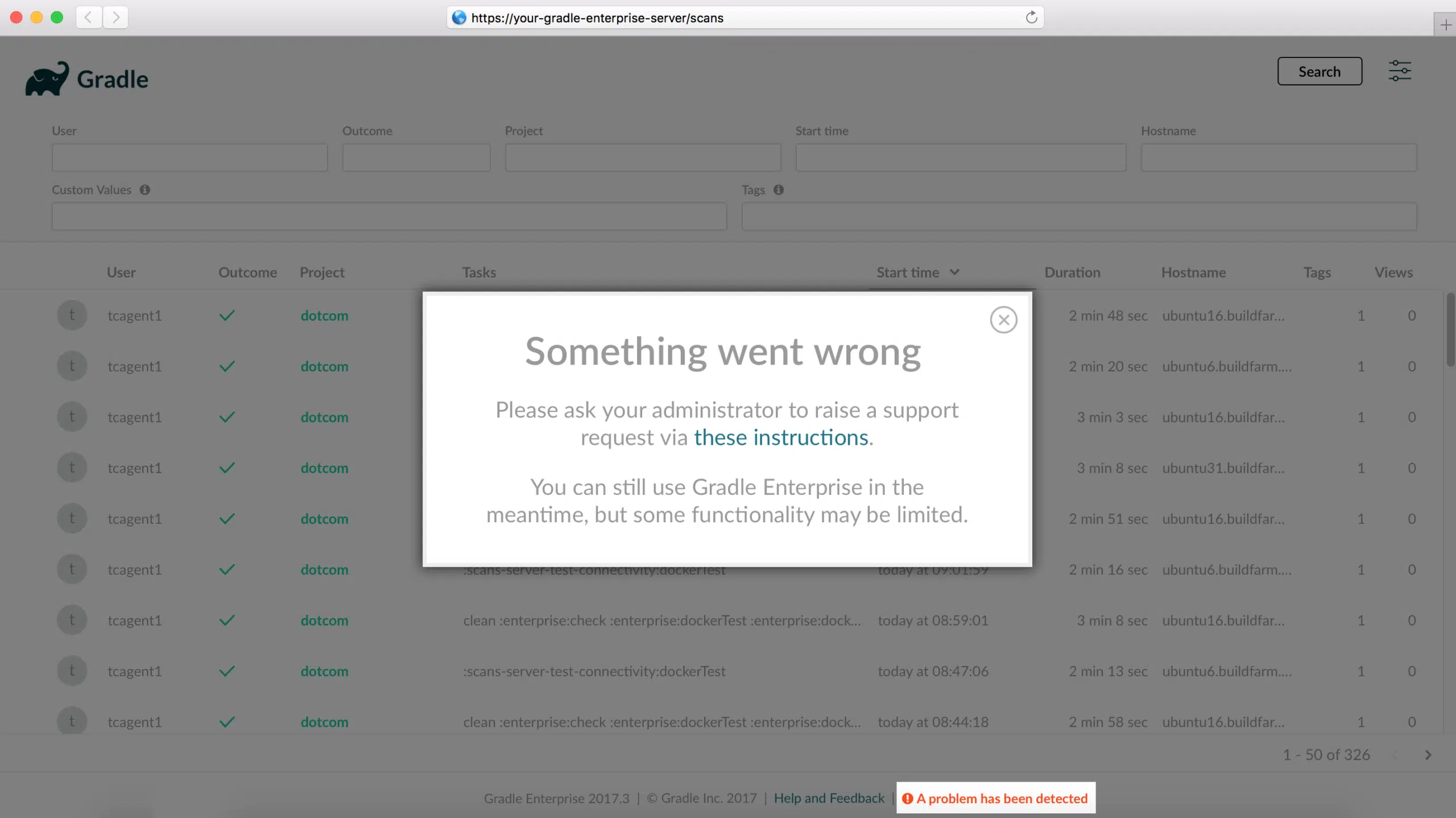Click the success checkmark in the 2 min 20 sec row
The image size is (1456, 818).
point(227,366)
